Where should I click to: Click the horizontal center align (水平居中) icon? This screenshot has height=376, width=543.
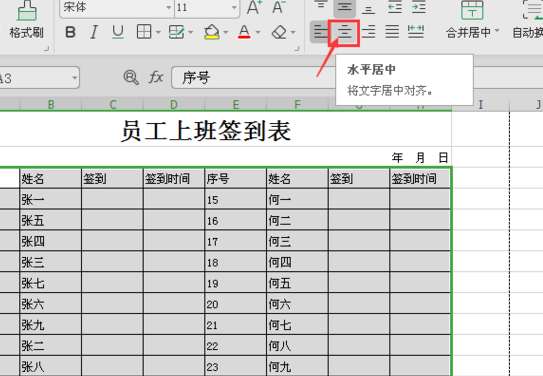pos(345,33)
